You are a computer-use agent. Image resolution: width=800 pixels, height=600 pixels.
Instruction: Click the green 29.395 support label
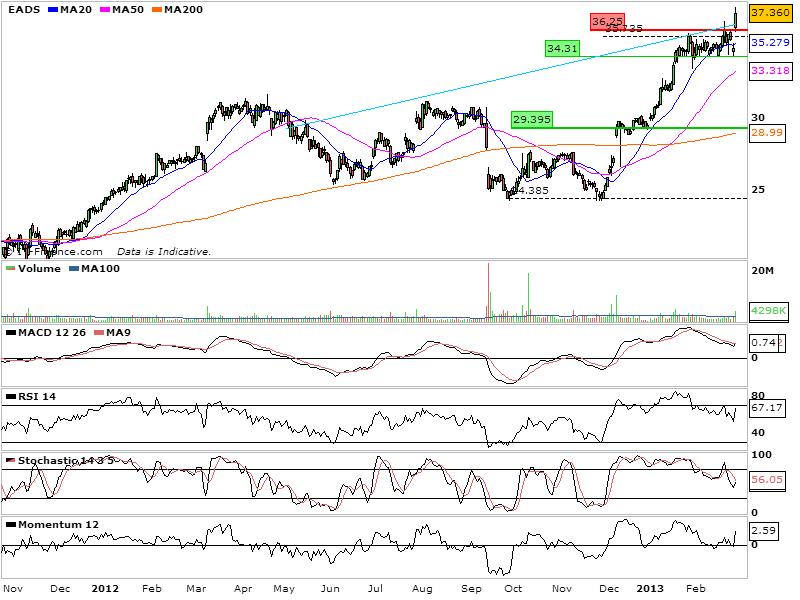[532, 119]
